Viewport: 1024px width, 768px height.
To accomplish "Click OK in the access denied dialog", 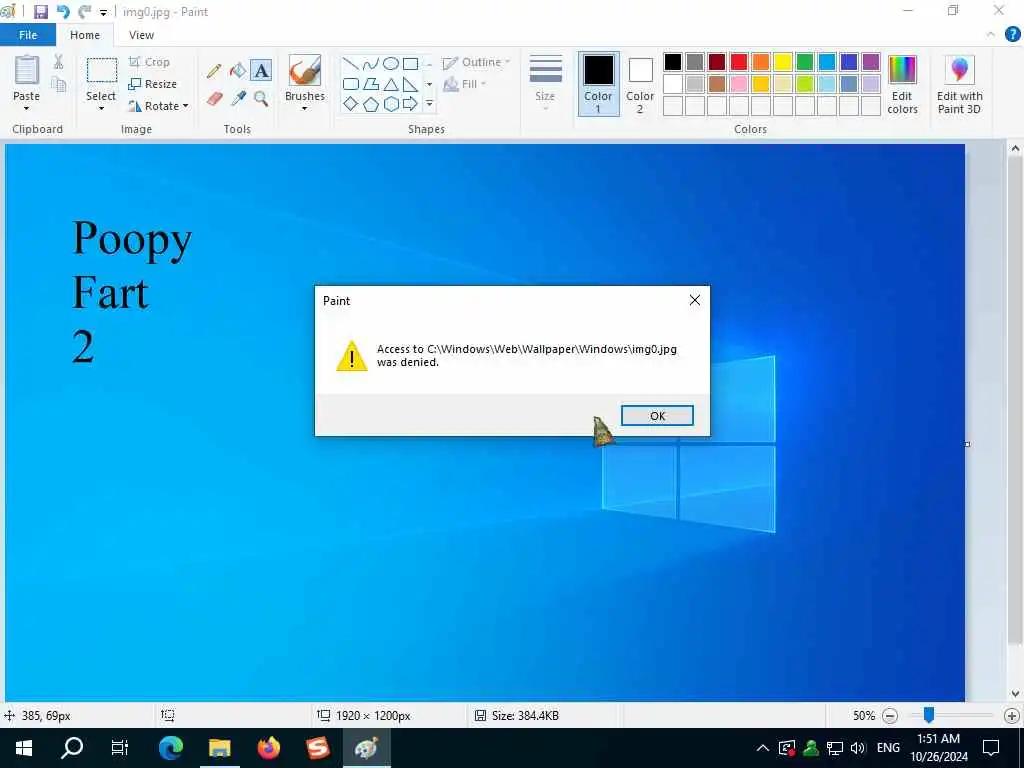I will (x=657, y=415).
